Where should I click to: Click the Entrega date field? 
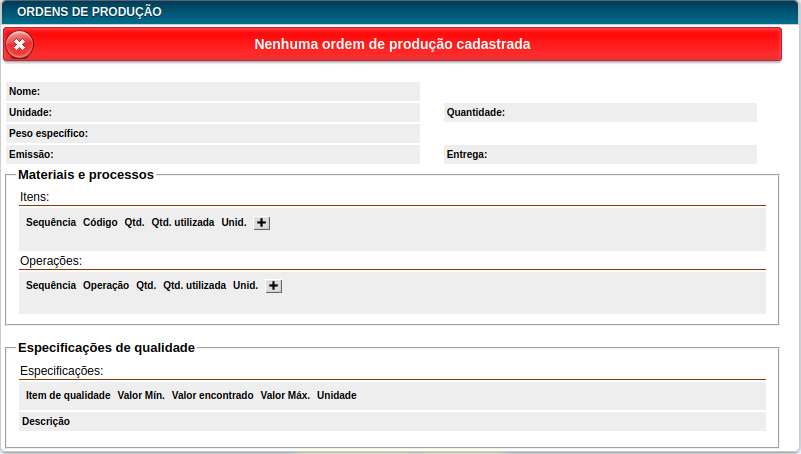600,154
